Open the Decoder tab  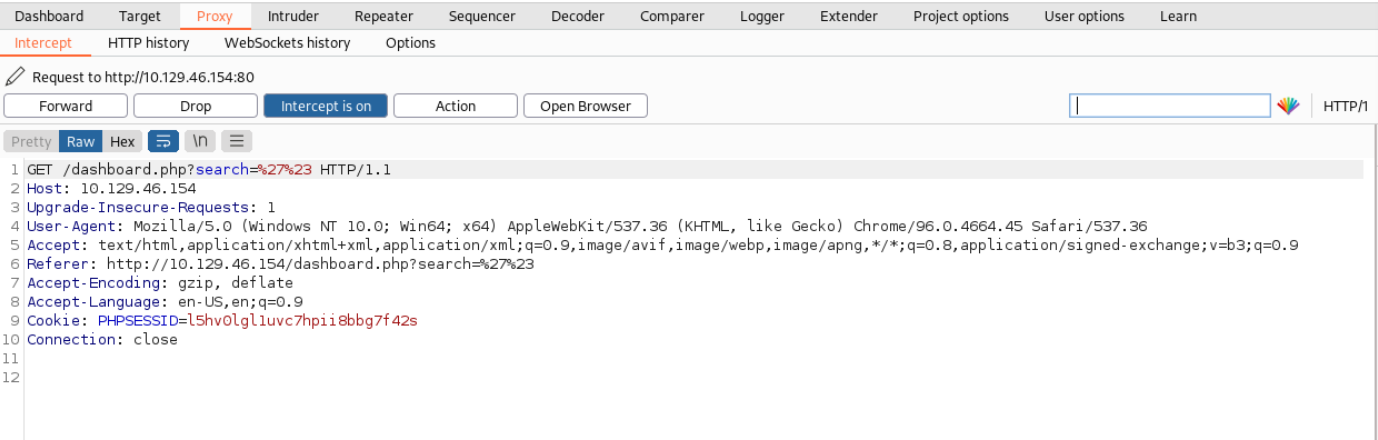pyautogui.click(x=578, y=16)
